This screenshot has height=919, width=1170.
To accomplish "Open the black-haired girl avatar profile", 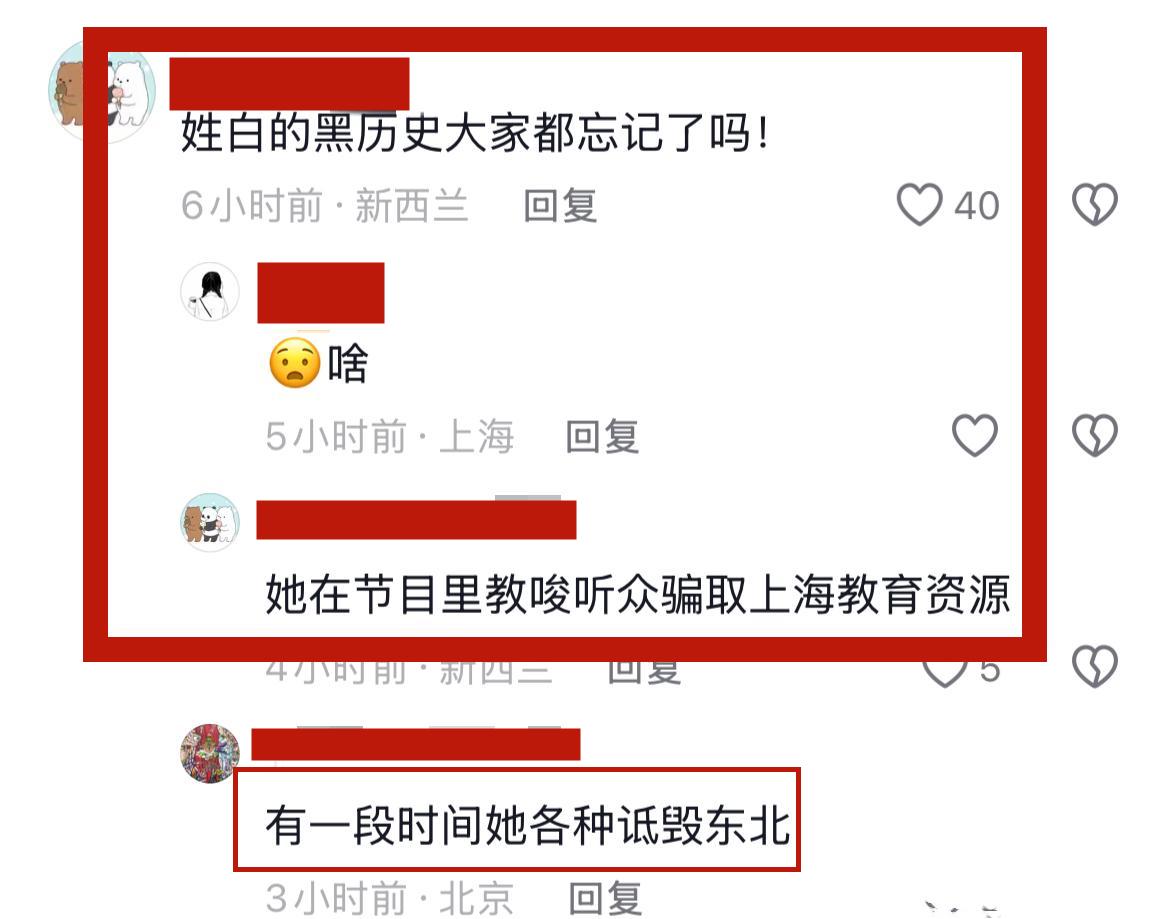I will coord(210,292).
